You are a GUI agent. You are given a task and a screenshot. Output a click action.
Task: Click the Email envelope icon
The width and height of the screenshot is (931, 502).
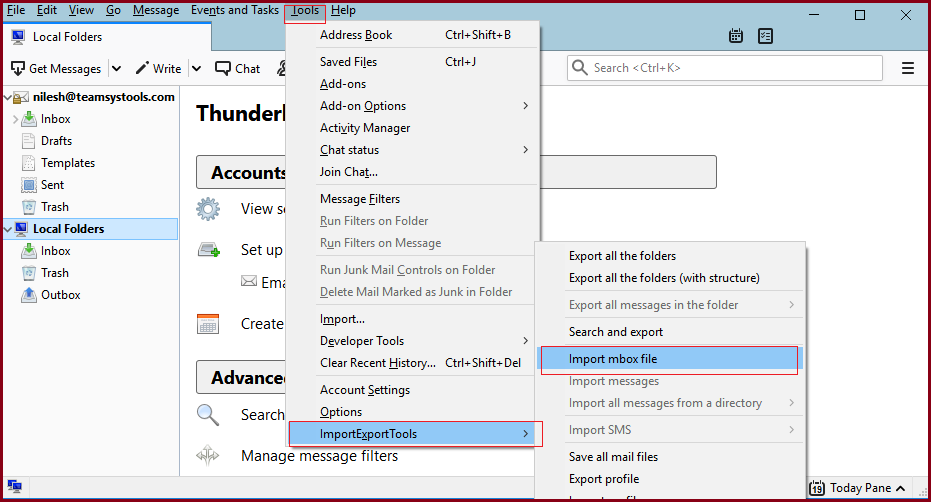click(249, 281)
